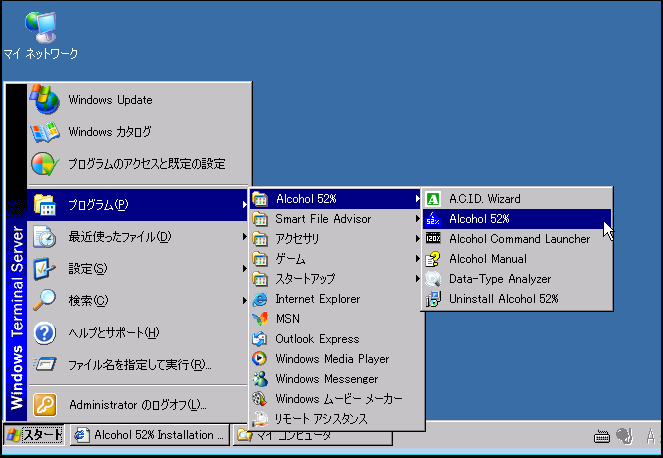The image size is (663, 458).
Task: Click the Run dialog icon
Action: pyautogui.click(x=45, y=364)
